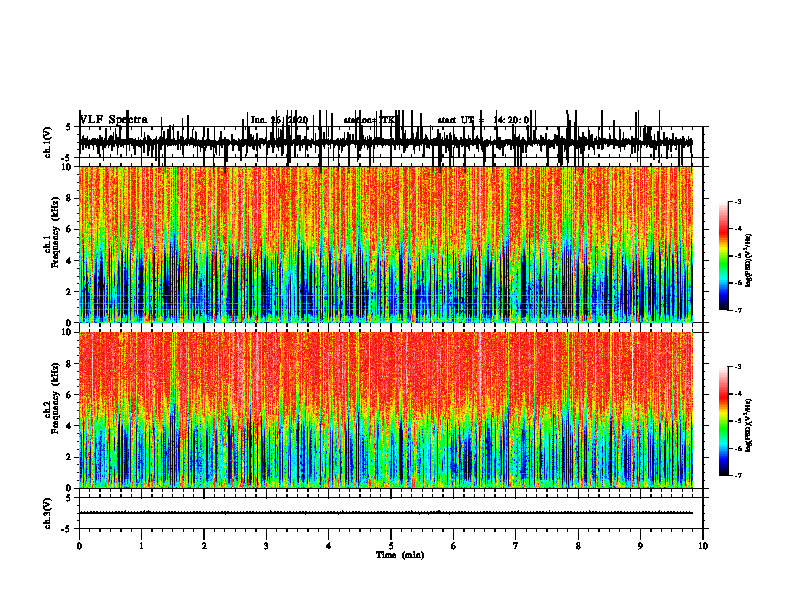Image resolution: width=792 pixels, height=612 pixels.
Task: Click the ch.2 spectrogram "10" kHz tick label
Action: pos(68,332)
